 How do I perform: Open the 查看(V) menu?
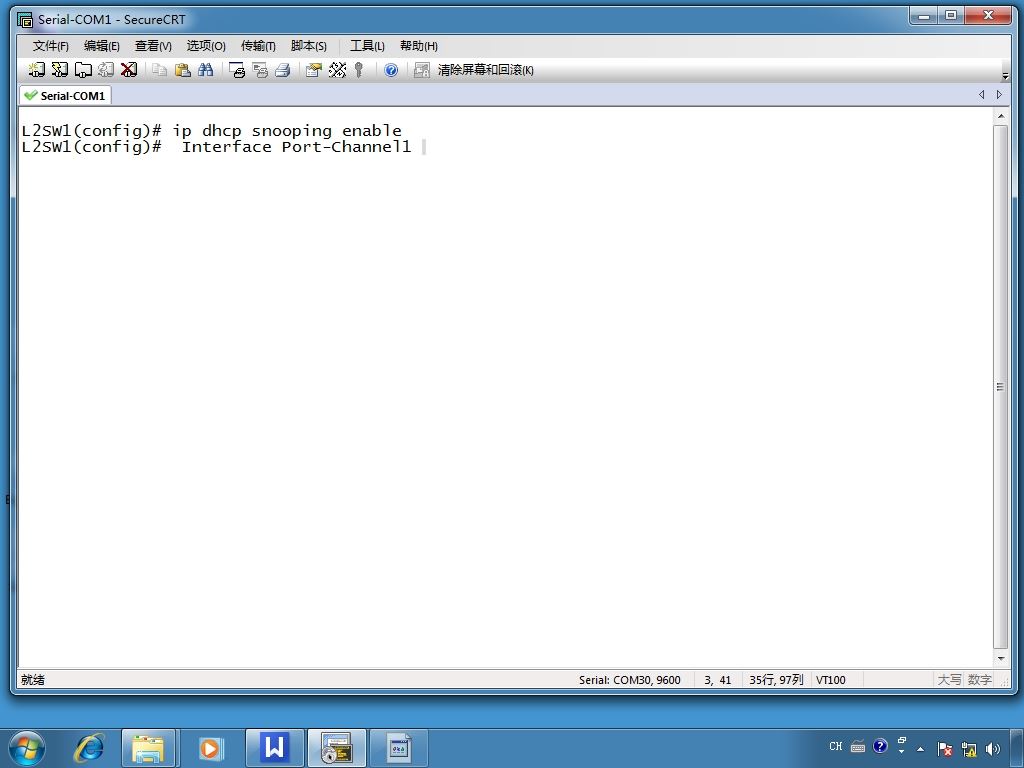click(x=153, y=46)
